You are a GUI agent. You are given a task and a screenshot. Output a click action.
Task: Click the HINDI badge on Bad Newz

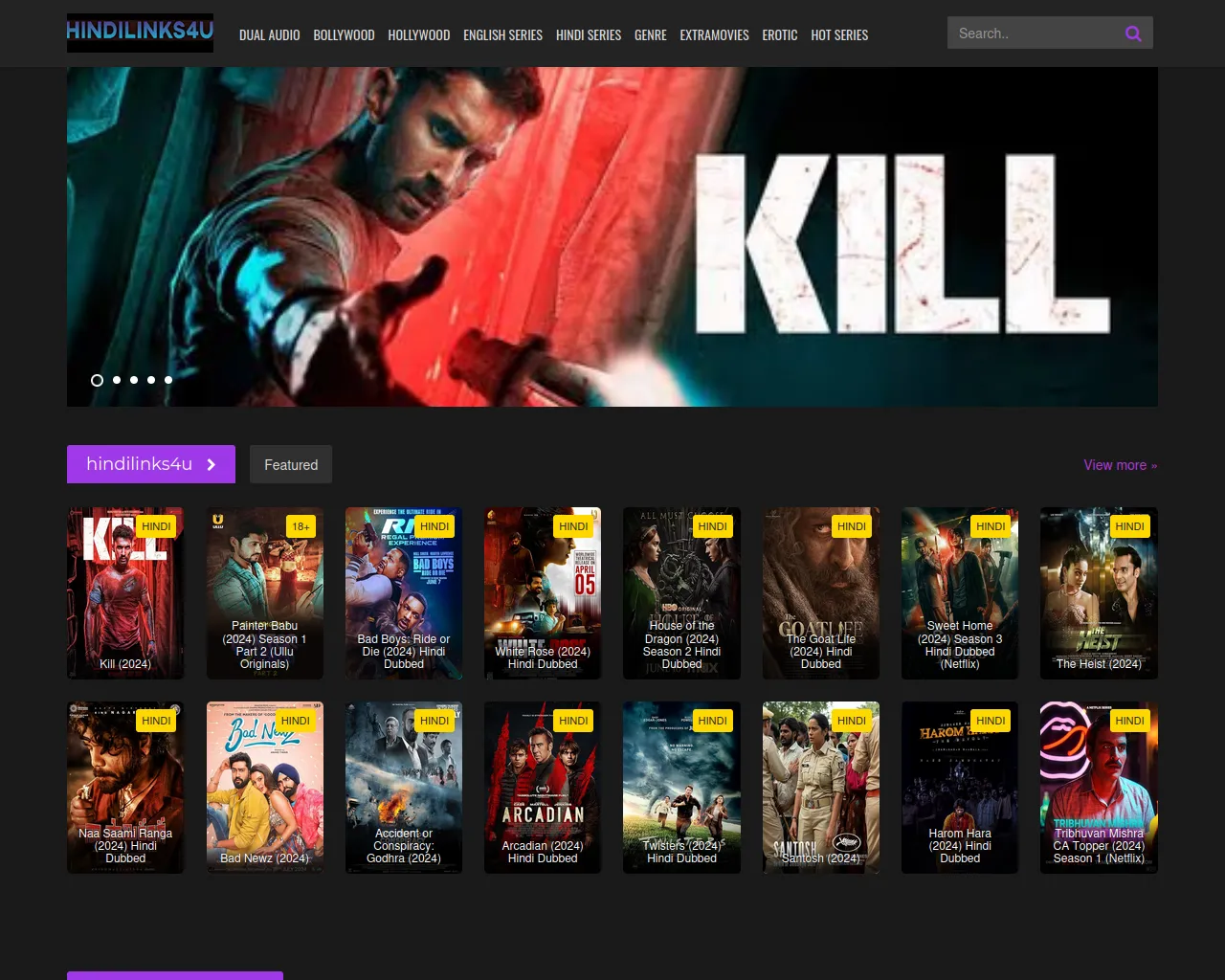pyautogui.click(x=296, y=721)
